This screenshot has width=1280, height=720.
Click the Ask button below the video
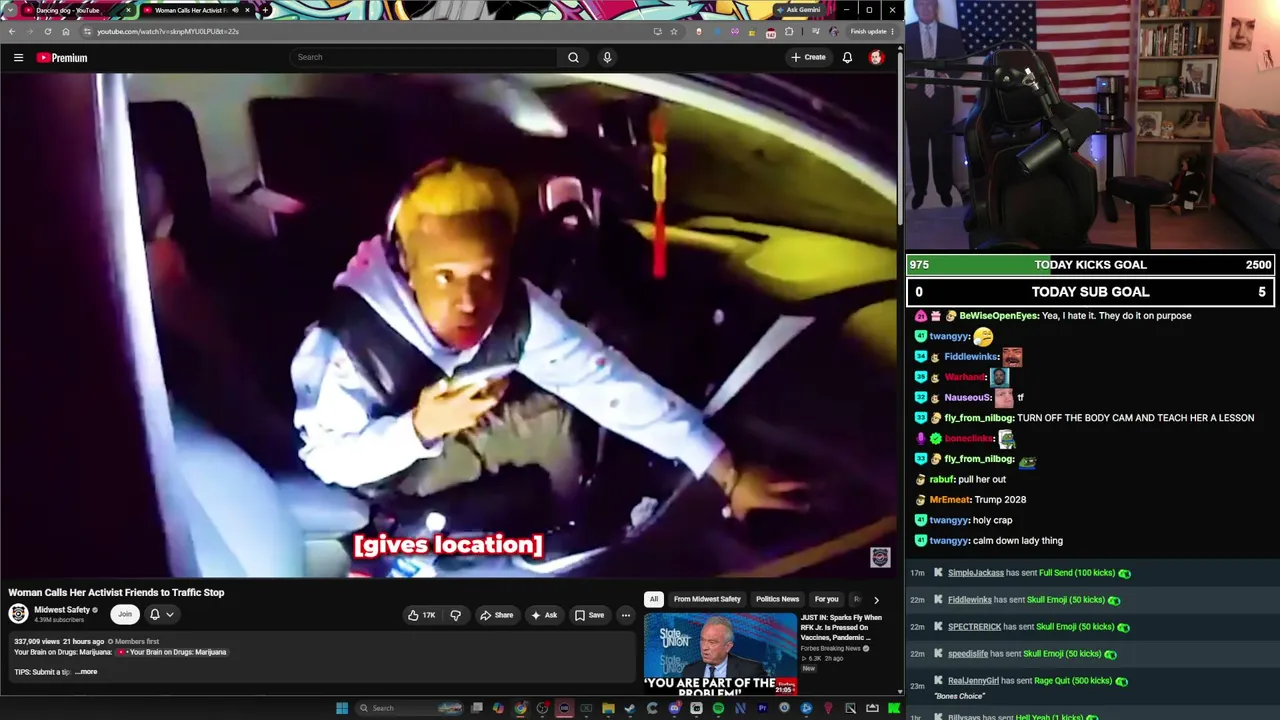[544, 615]
